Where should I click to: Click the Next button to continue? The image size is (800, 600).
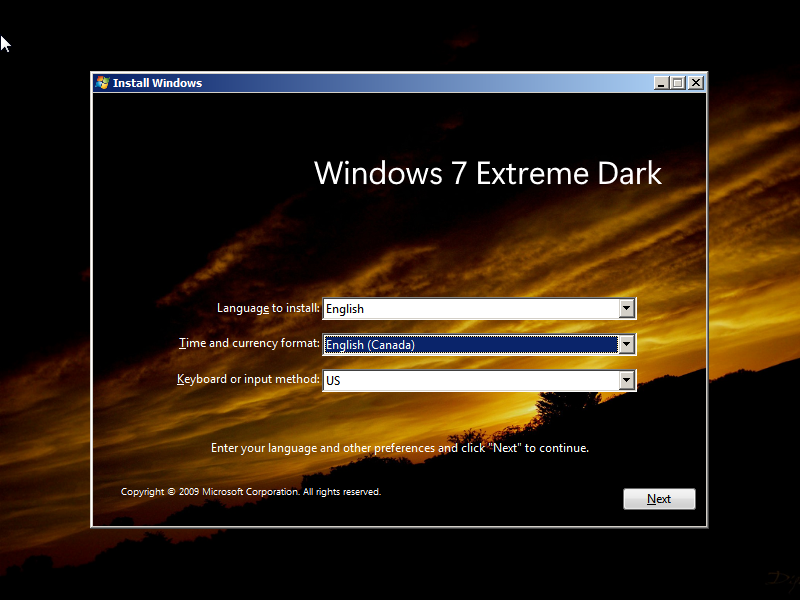point(659,498)
